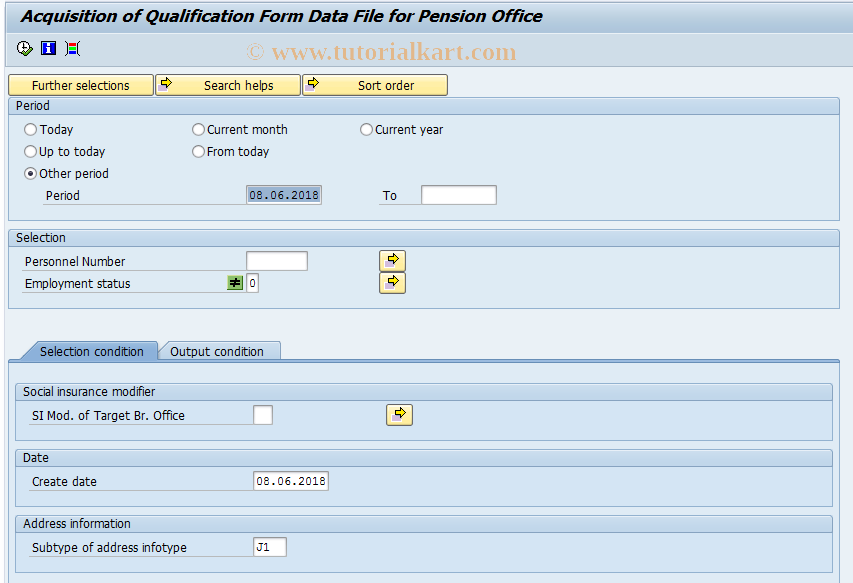The image size is (853, 583).
Task: Switch to the Output condition tab
Action: coord(219,351)
